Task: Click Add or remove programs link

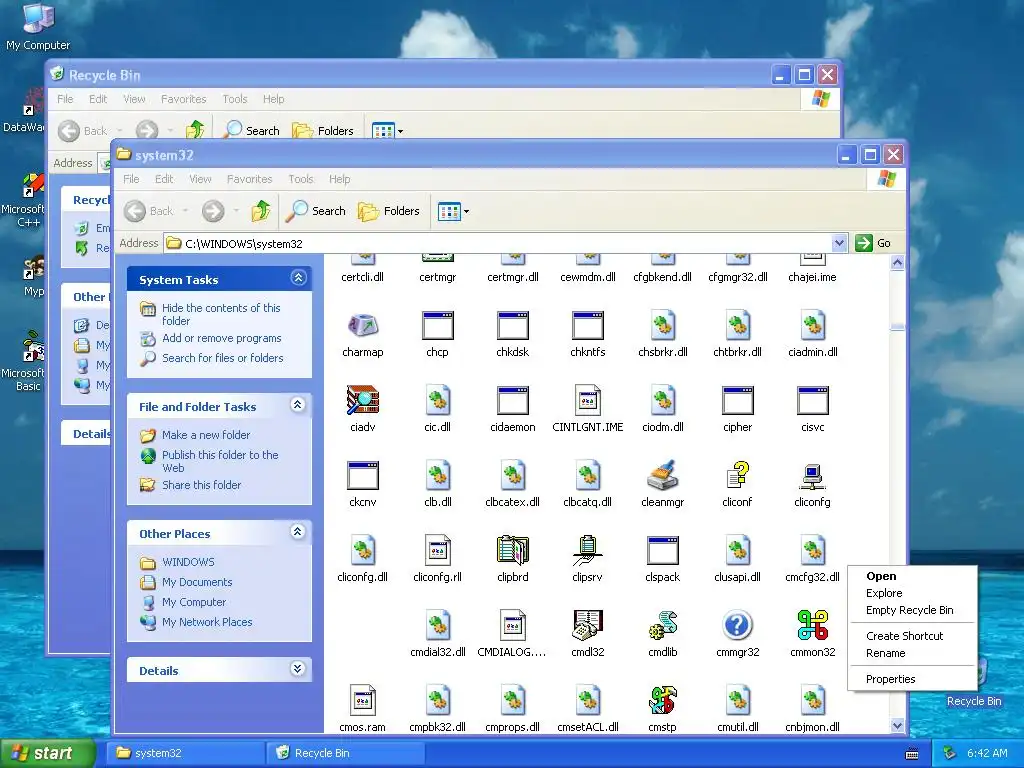Action: 221,338
